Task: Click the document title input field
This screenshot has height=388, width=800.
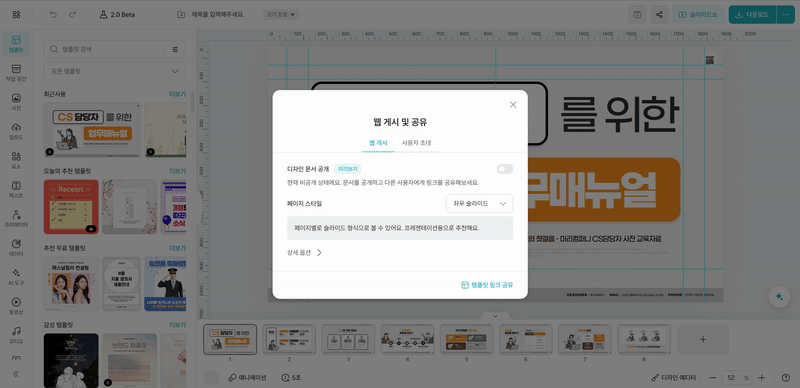Action: tap(218, 15)
